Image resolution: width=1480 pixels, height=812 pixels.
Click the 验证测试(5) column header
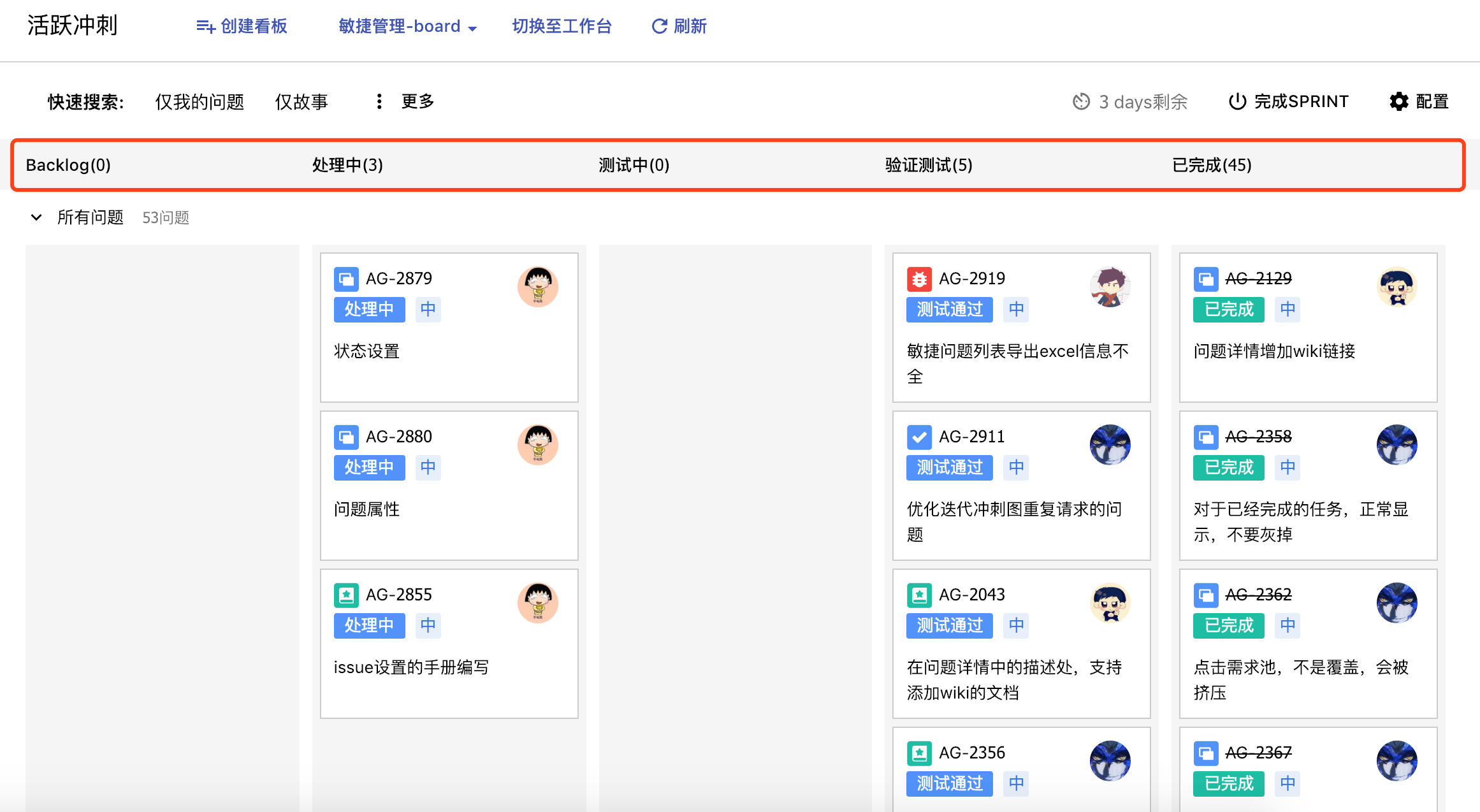click(929, 165)
